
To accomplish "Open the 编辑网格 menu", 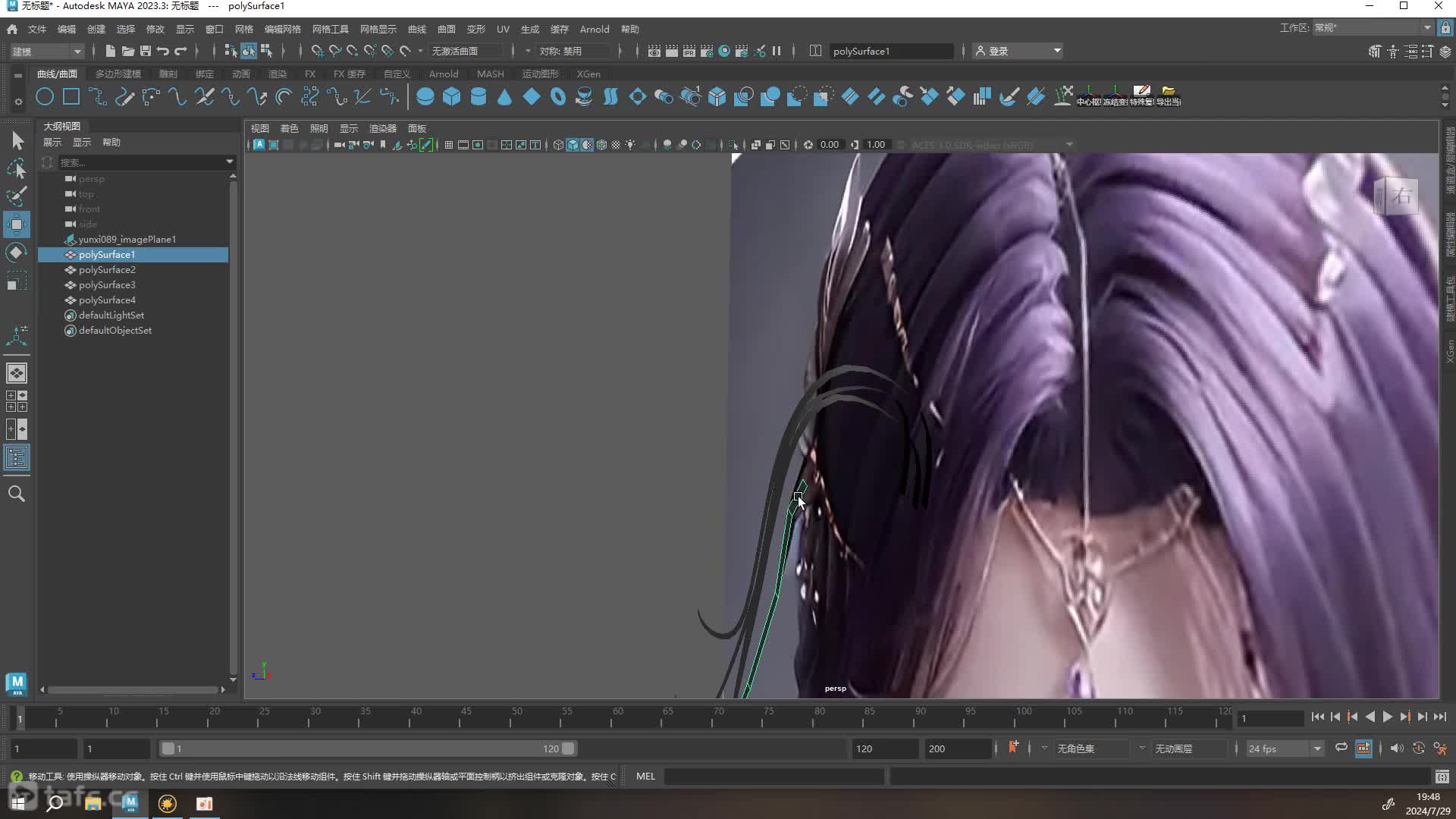I will point(283,29).
